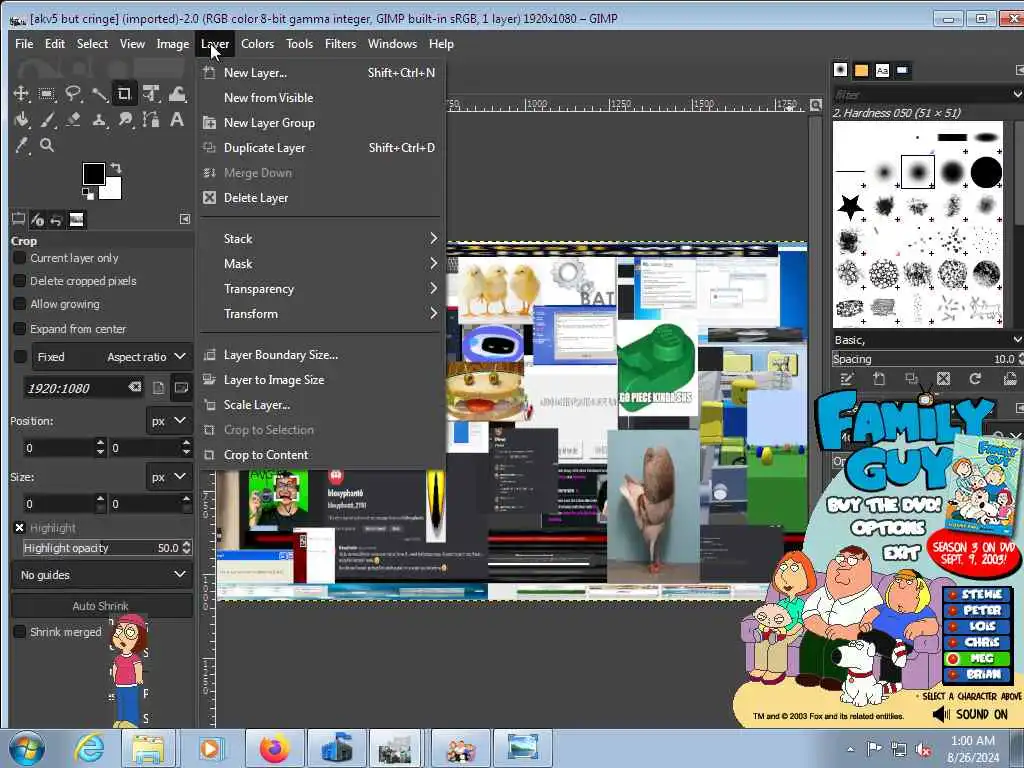Toggle Allow growing checkbox

pyautogui.click(x=20, y=304)
